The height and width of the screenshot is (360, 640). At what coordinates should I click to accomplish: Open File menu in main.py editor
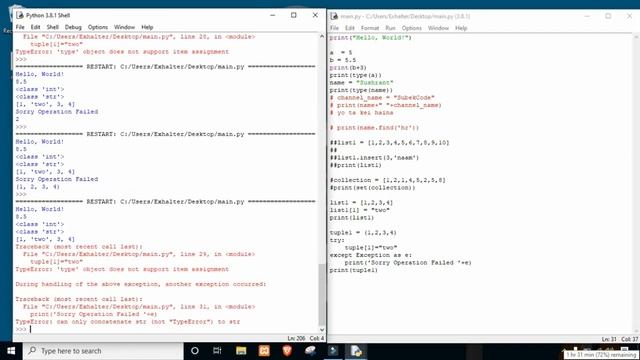(334, 28)
